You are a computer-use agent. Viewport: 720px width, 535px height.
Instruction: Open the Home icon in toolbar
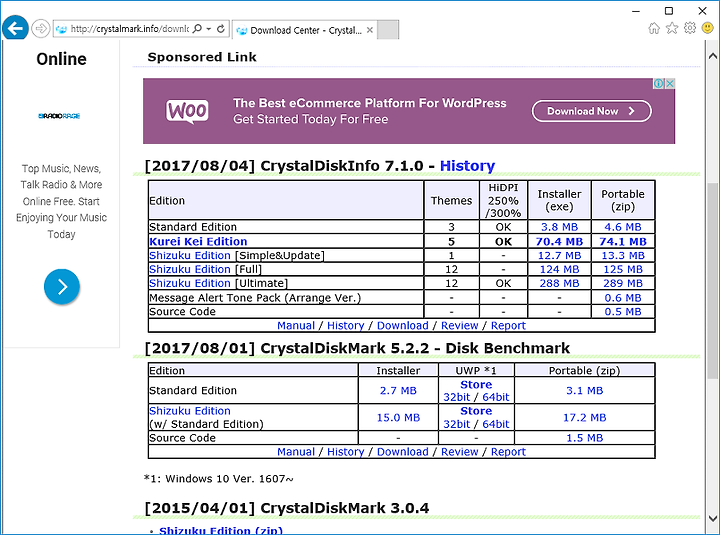(654, 28)
